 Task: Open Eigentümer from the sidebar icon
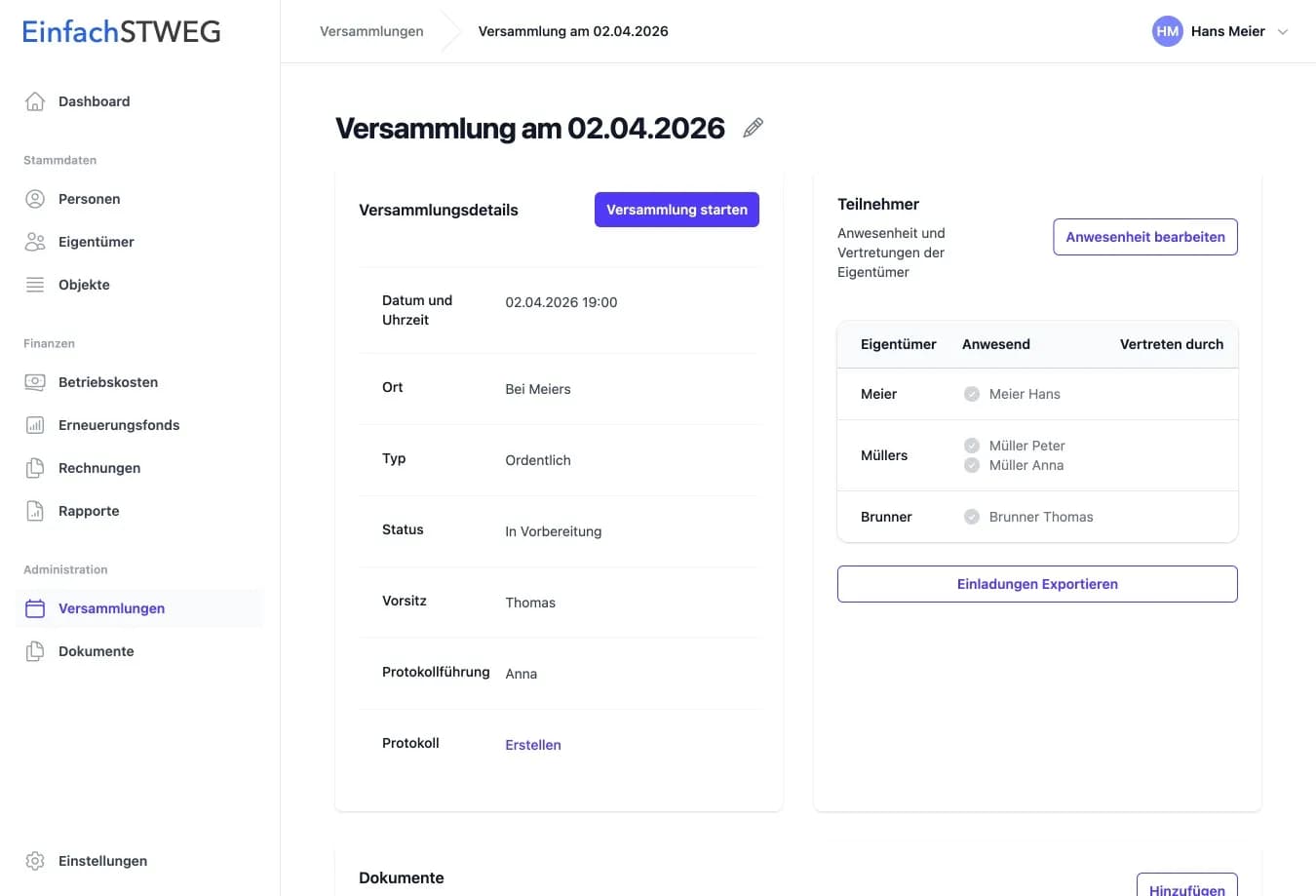click(x=34, y=242)
